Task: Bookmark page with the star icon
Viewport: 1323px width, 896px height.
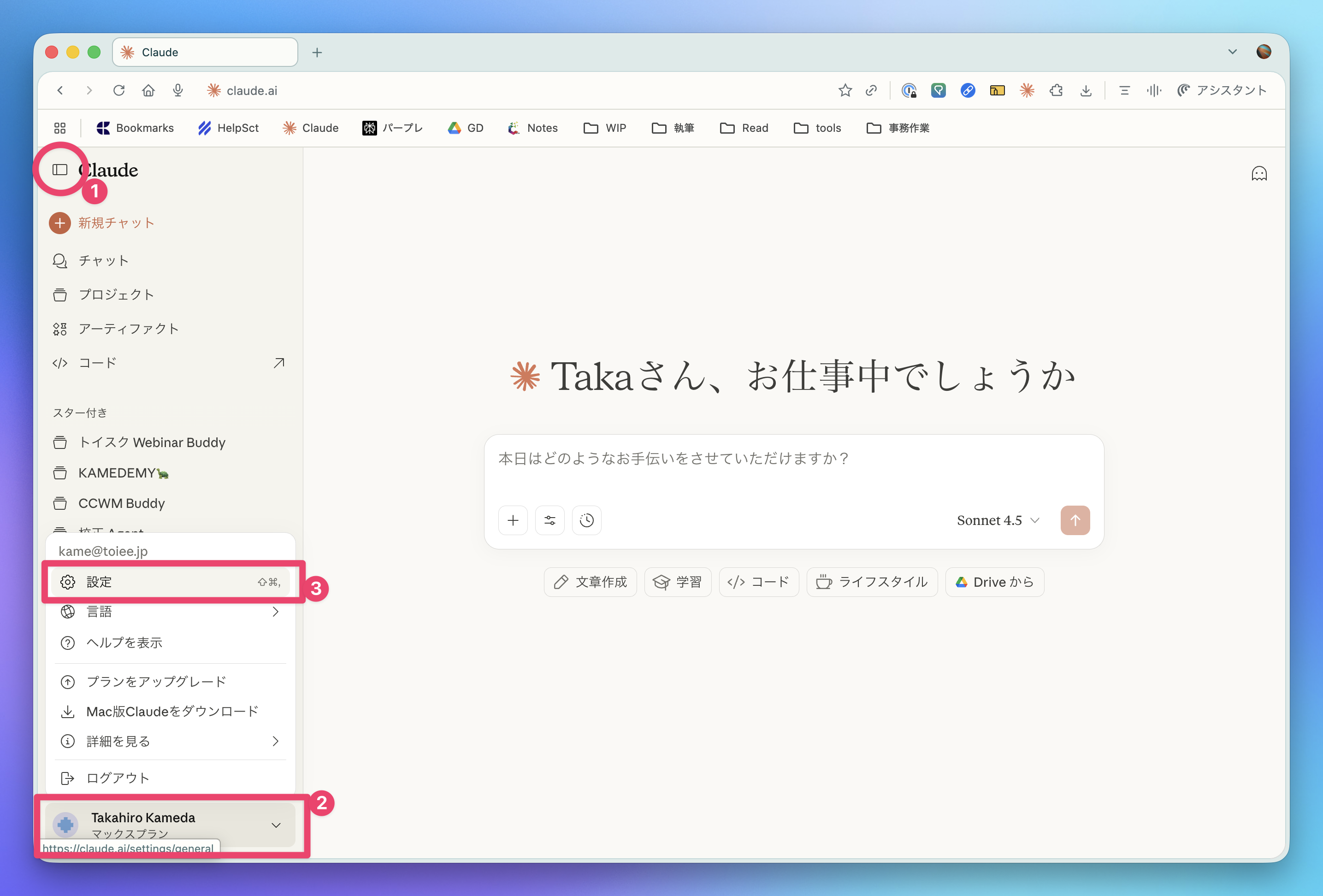Action: click(845, 90)
